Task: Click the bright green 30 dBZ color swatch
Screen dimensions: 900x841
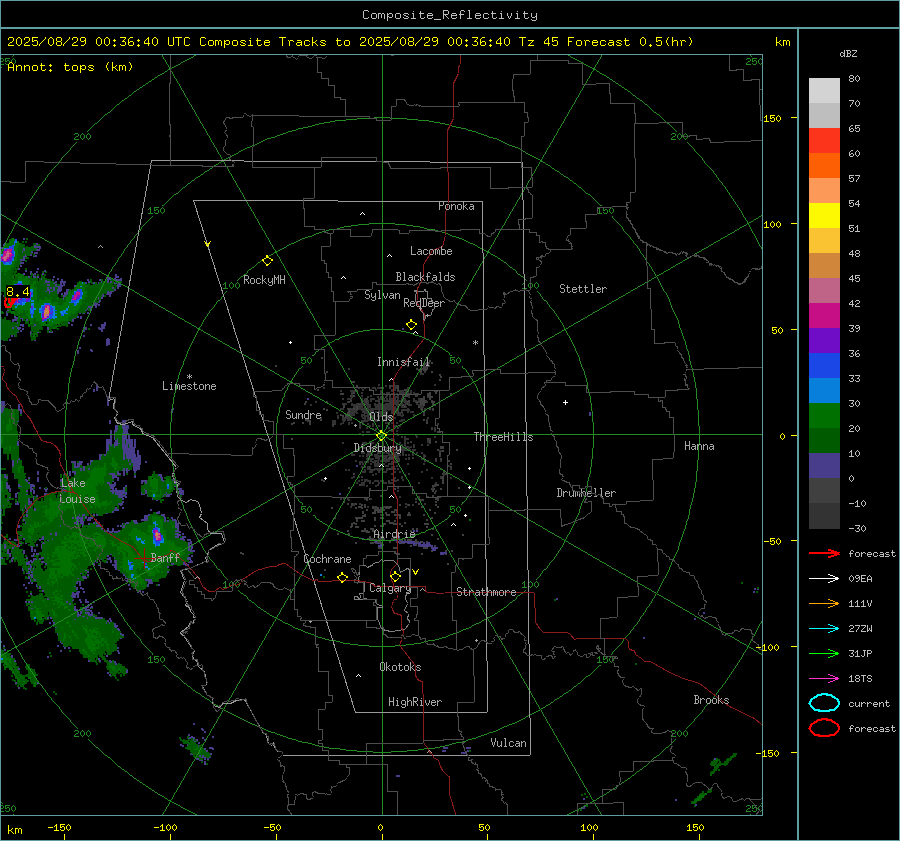Action: (x=824, y=415)
